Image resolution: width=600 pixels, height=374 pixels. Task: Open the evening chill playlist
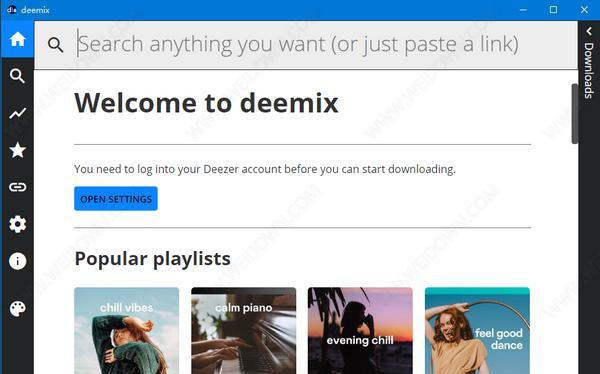click(x=360, y=331)
